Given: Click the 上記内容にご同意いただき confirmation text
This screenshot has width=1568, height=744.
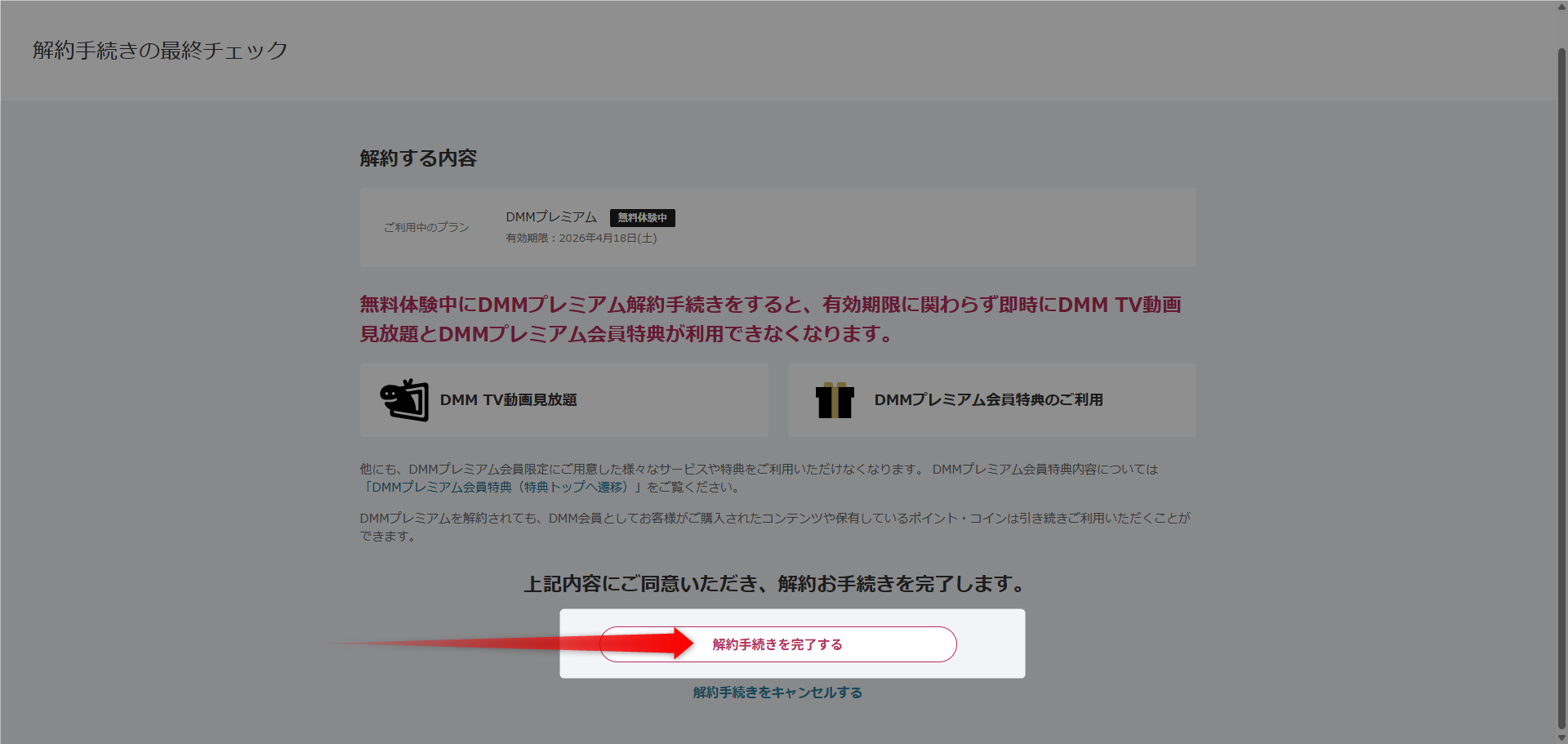Looking at the screenshot, I should (774, 584).
